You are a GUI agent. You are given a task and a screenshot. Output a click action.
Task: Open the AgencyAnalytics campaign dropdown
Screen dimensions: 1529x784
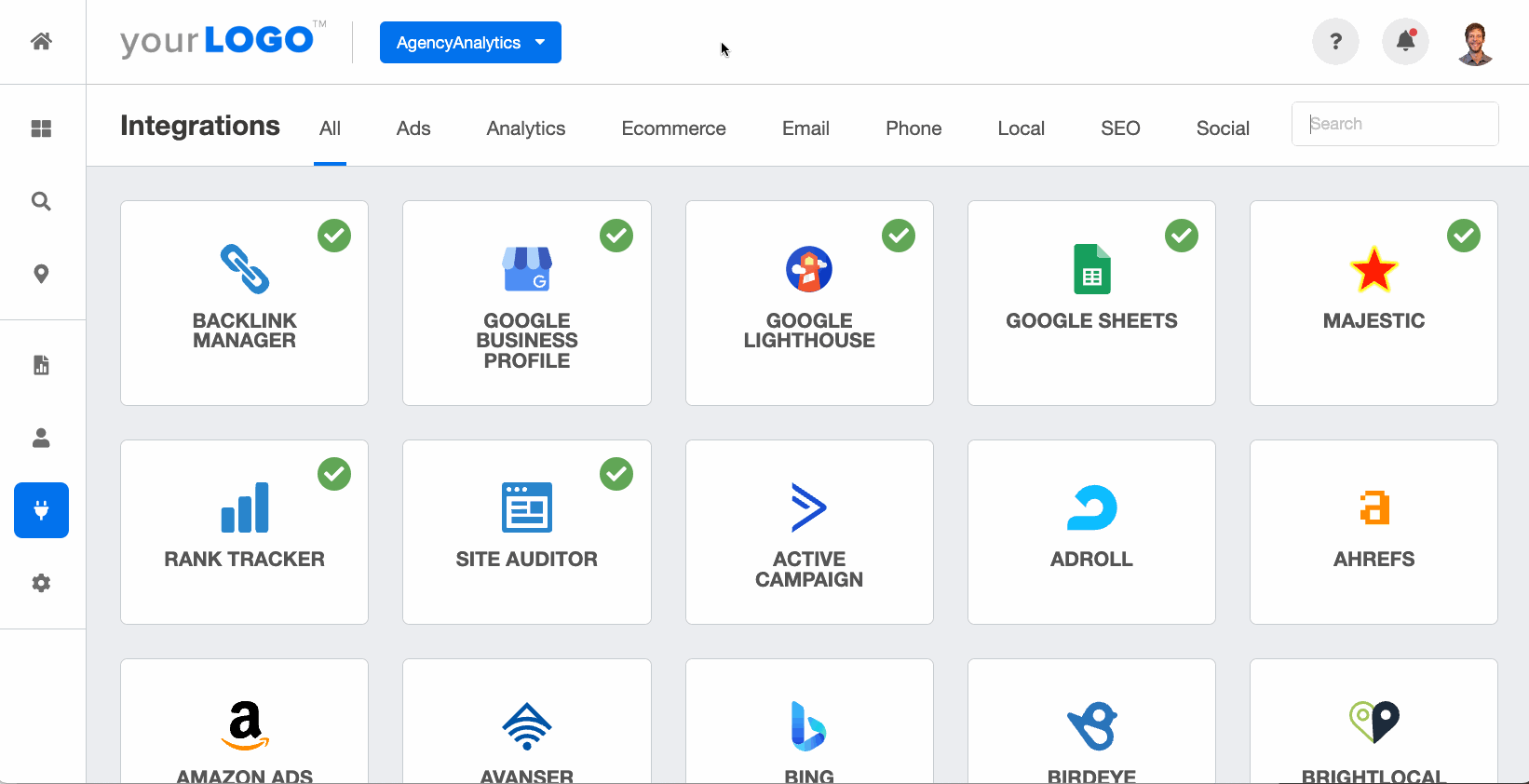coord(470,43)
